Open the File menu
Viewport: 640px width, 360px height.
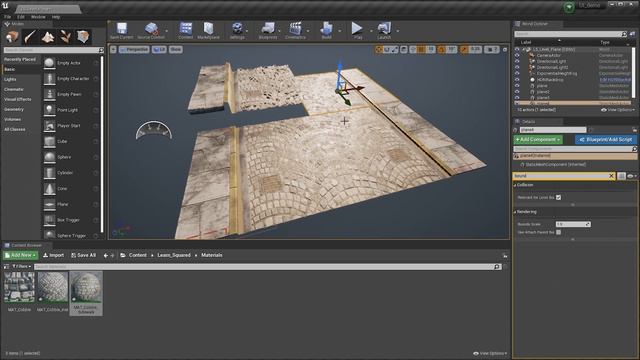7,17
